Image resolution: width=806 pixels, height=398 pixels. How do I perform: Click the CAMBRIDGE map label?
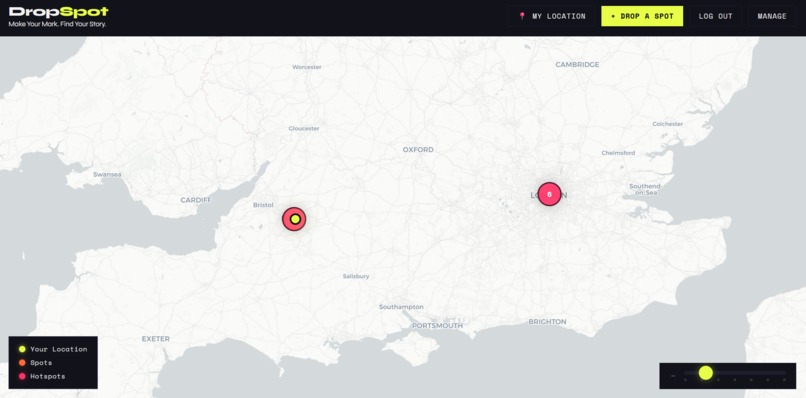tap(577, 64)
